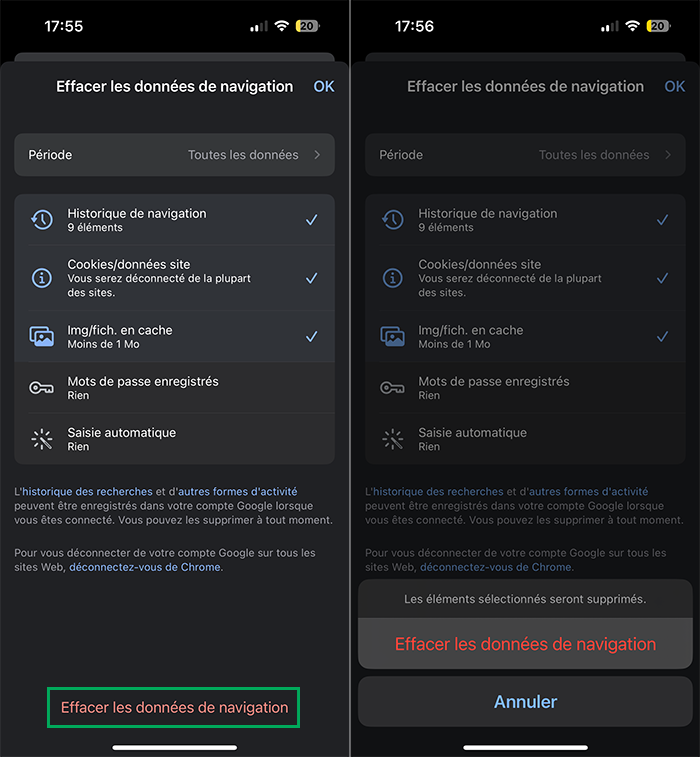Tap the history clock icon in left screen

42,220
